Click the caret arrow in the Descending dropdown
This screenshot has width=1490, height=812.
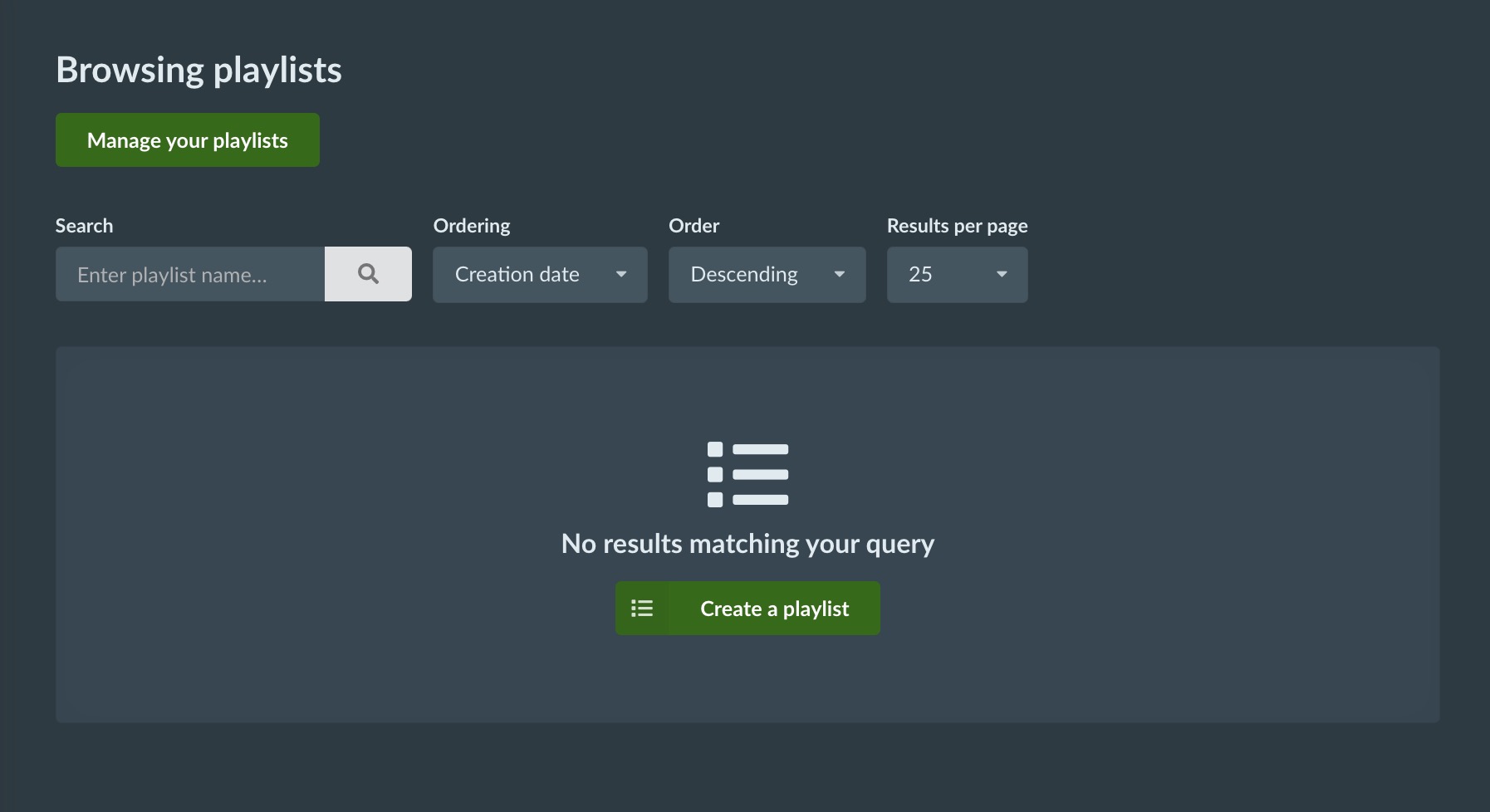839,274
